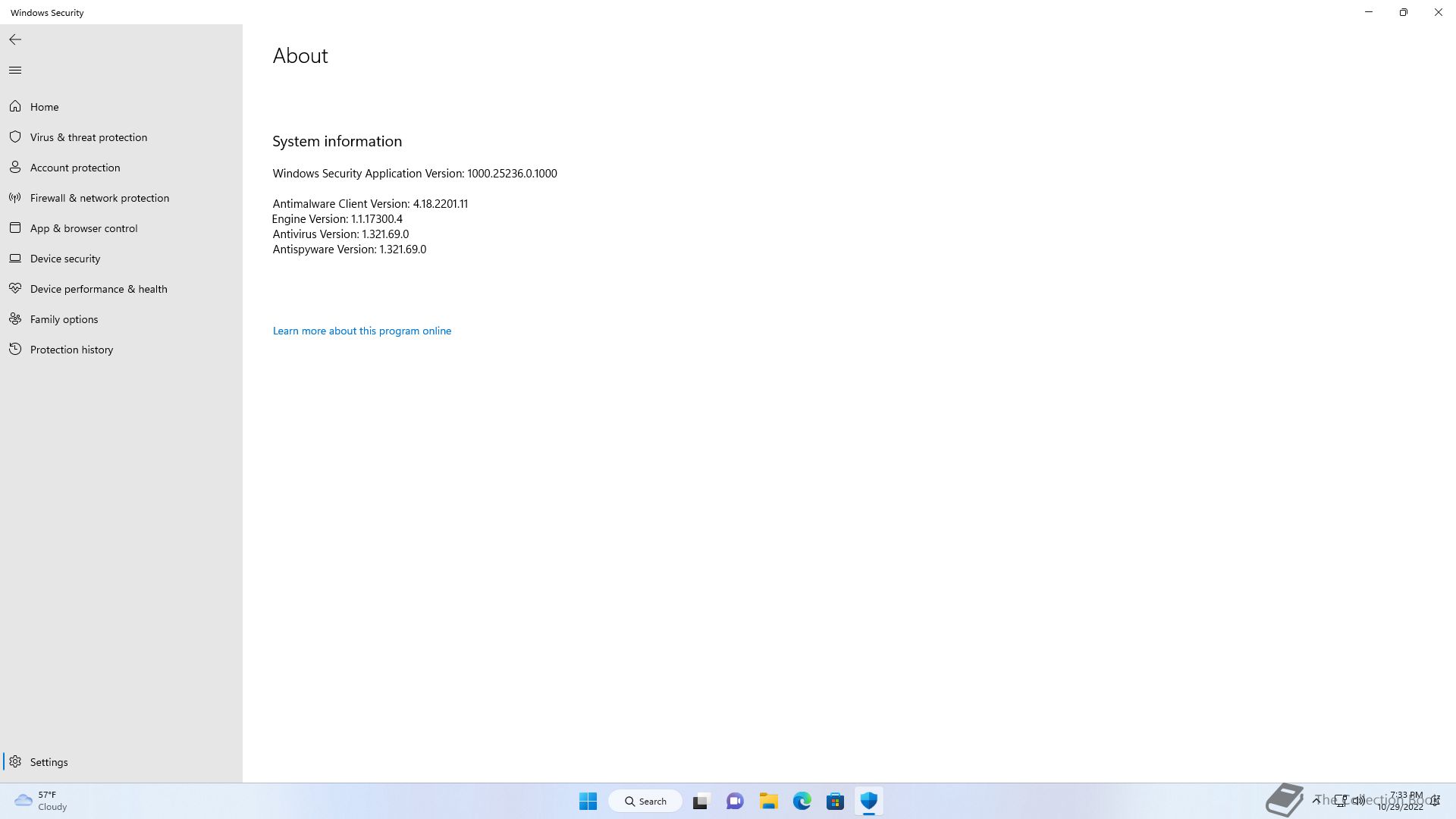
Task: Open the Home page
Action: tap(121, 107)
